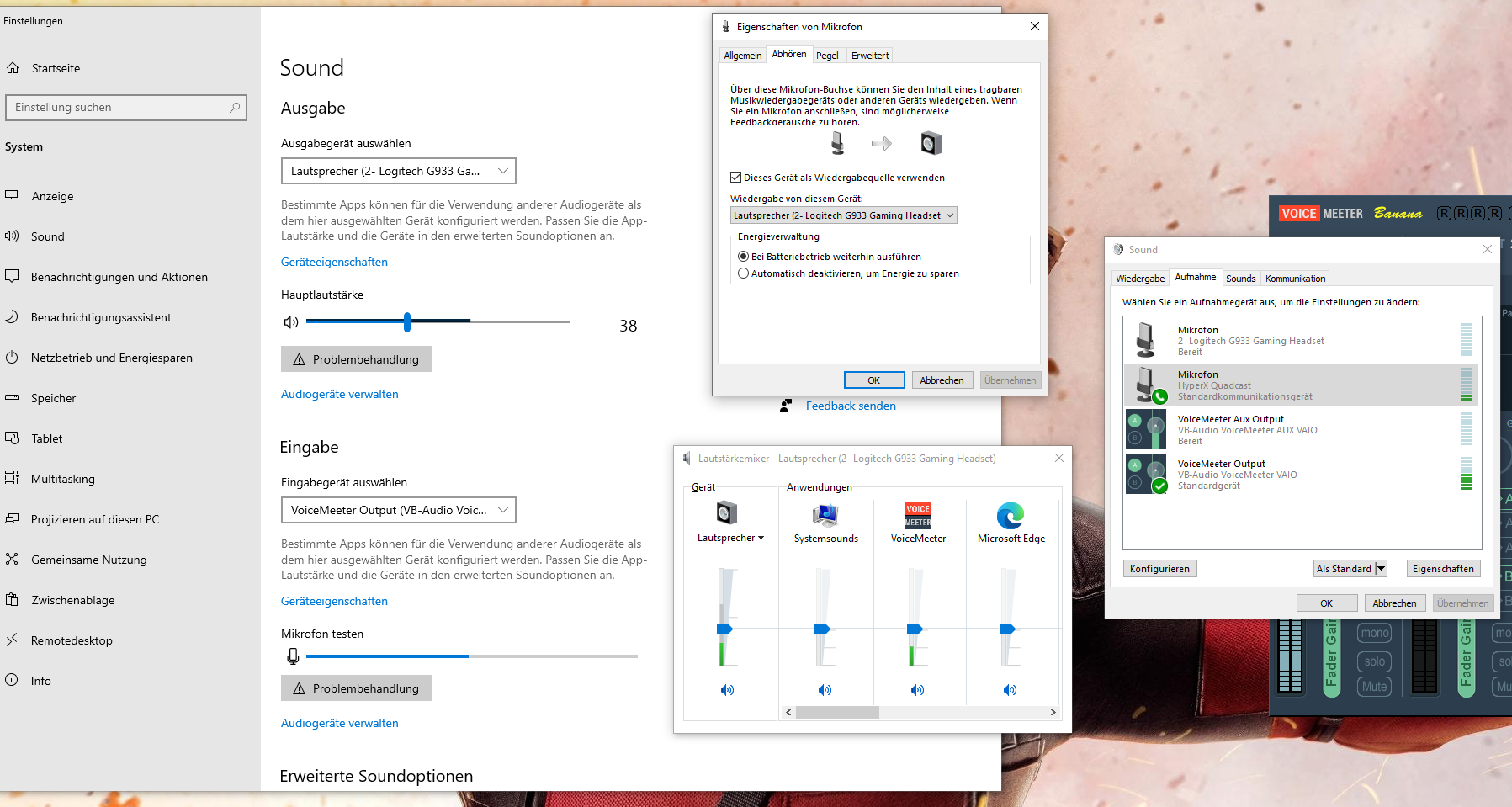Select Sound in the Settings sidebar
Screen dimensions: 1512x807
pyautogui.click(x=47, y=236)
